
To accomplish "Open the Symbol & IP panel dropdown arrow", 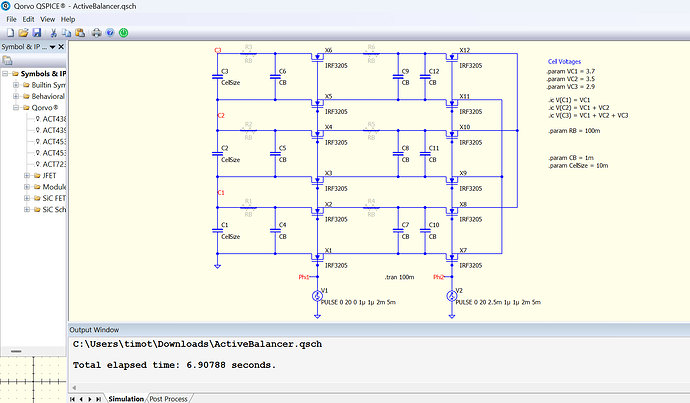I will (x=52, y=47).
